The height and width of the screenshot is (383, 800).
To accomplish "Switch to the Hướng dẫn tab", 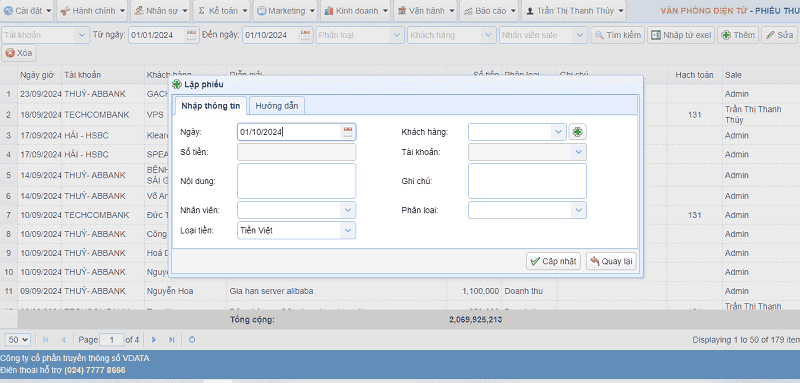I will click(278, 106).
